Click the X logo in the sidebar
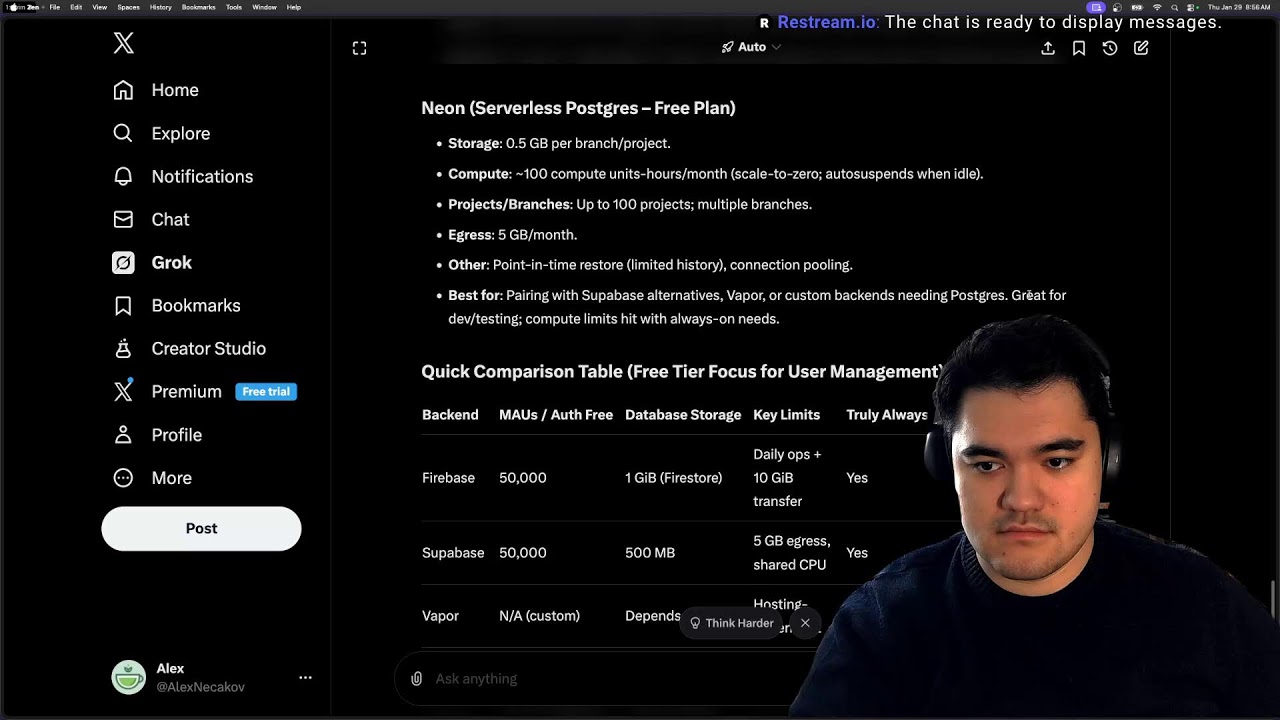Viewport: 1280px width, 720px height. click(123, 43)
